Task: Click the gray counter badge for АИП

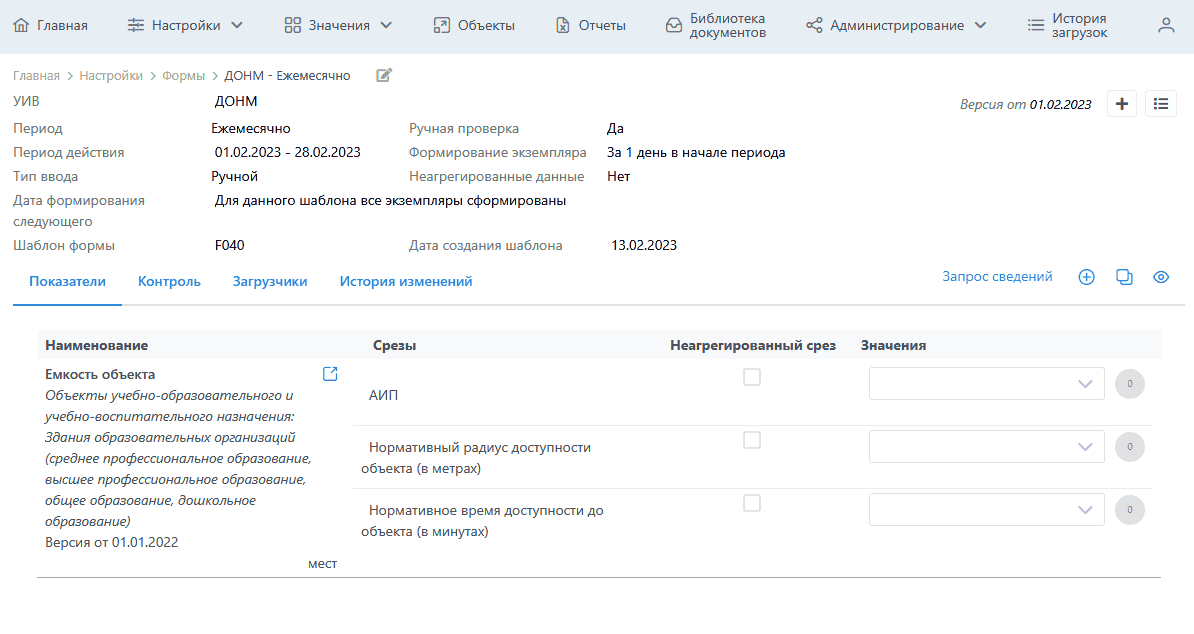Action: 1129,384
